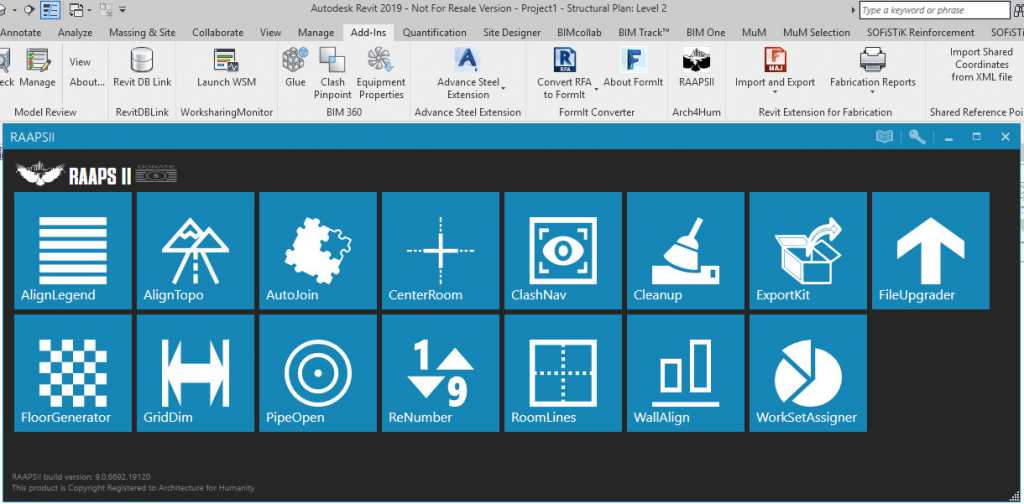Launch the ReNumber tool
Viewport: 1024px width, 504px height.
point(441,373)
